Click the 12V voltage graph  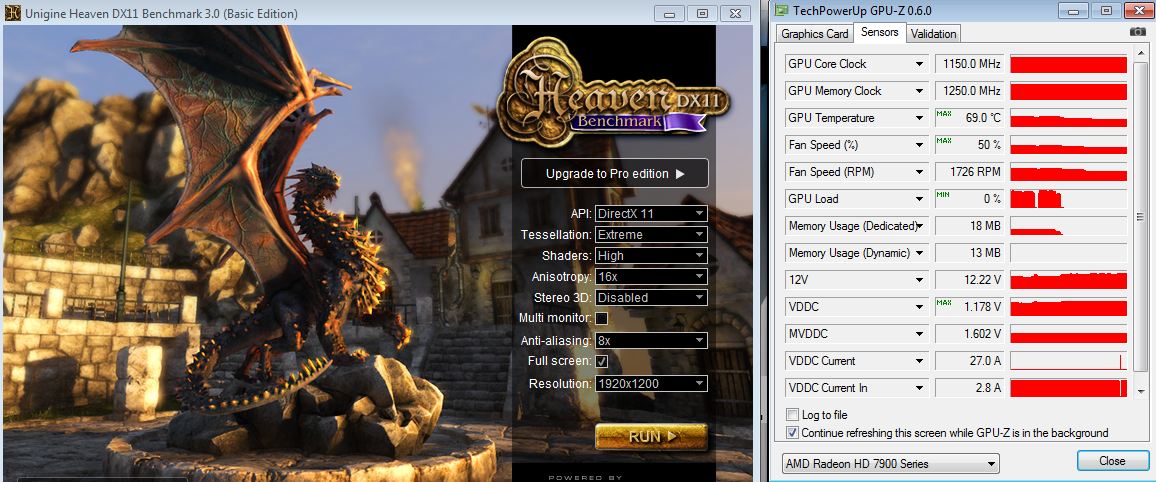[x=1068, y=280]
